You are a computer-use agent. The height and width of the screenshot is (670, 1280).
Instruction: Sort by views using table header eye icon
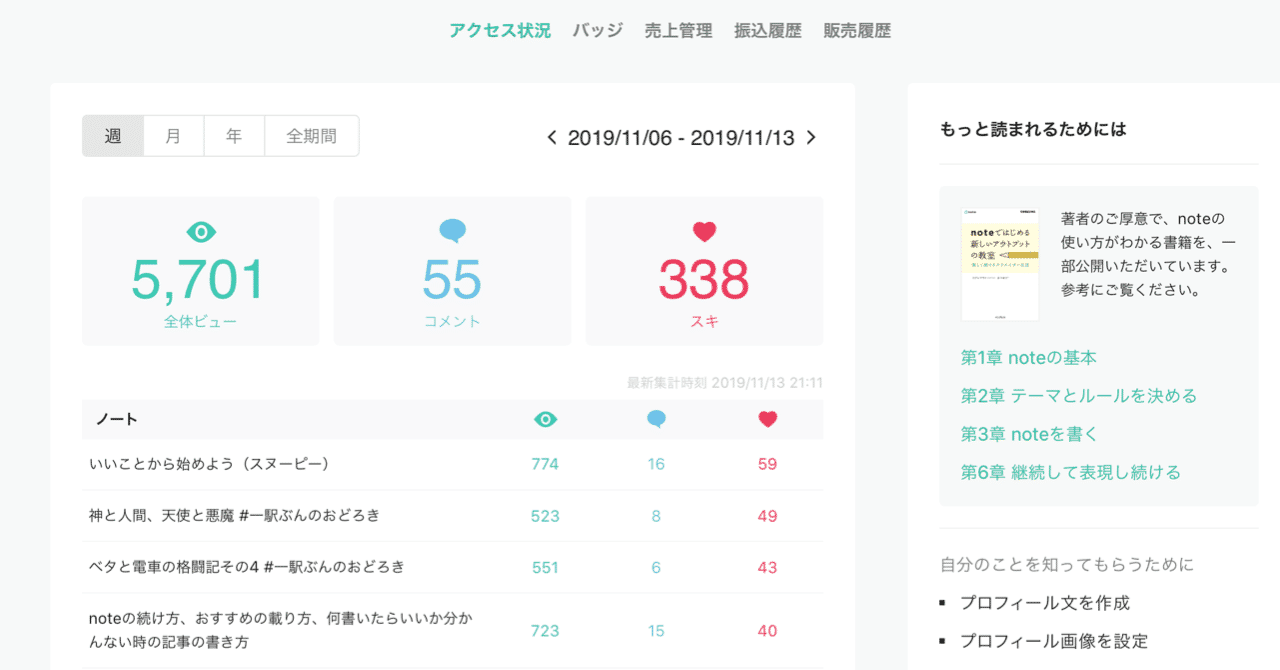(x=545, y=420)
